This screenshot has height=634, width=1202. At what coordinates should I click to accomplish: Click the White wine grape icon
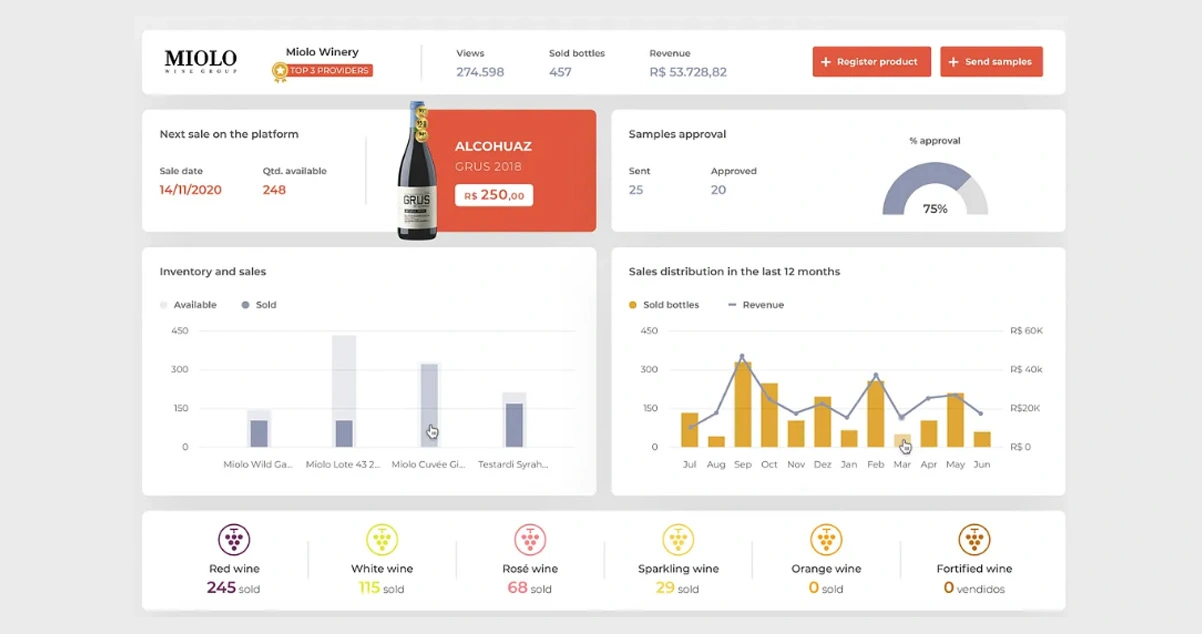coord(382,540)
